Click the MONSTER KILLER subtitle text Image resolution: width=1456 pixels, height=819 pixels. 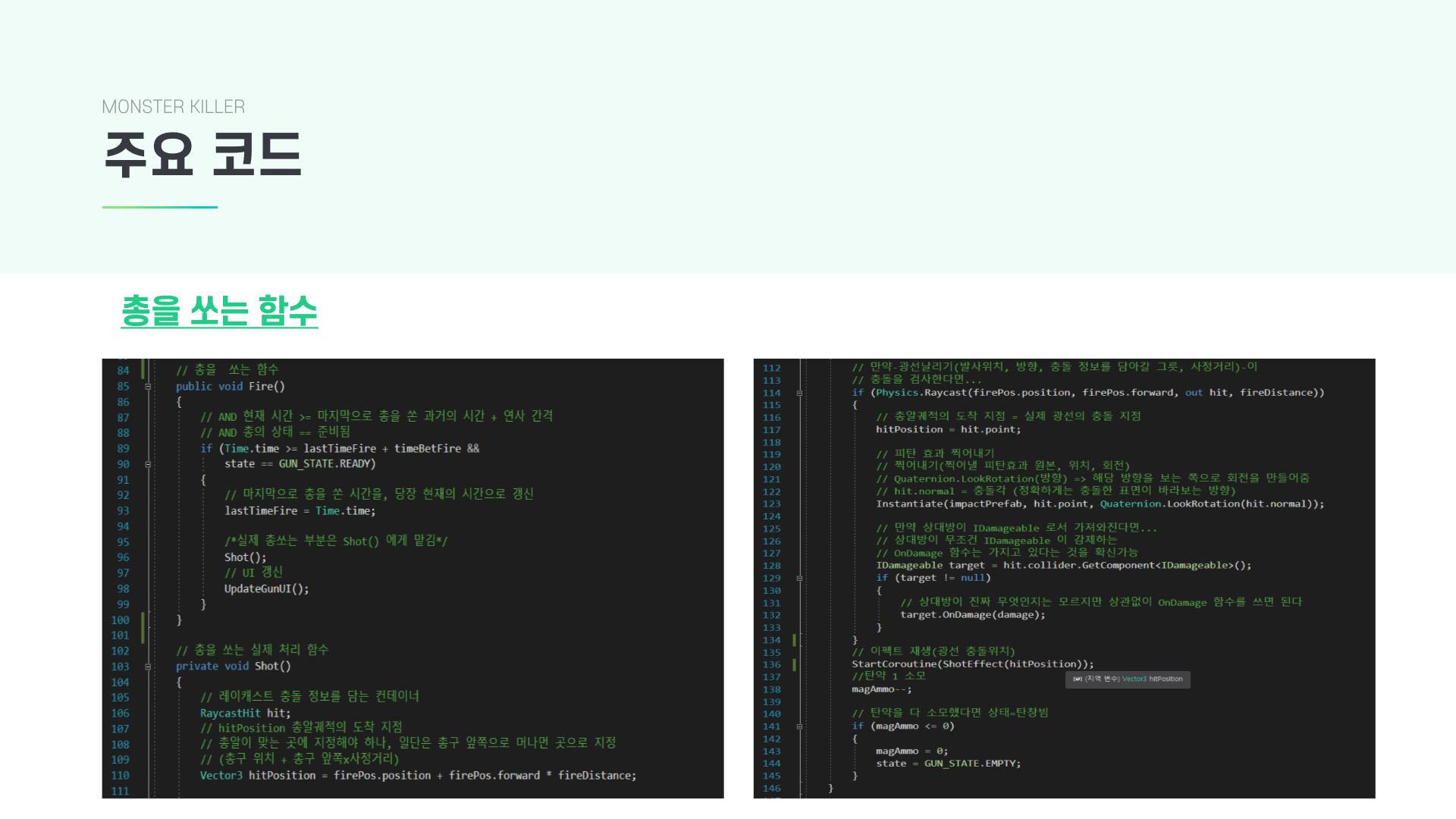click(x=173, y=107)
